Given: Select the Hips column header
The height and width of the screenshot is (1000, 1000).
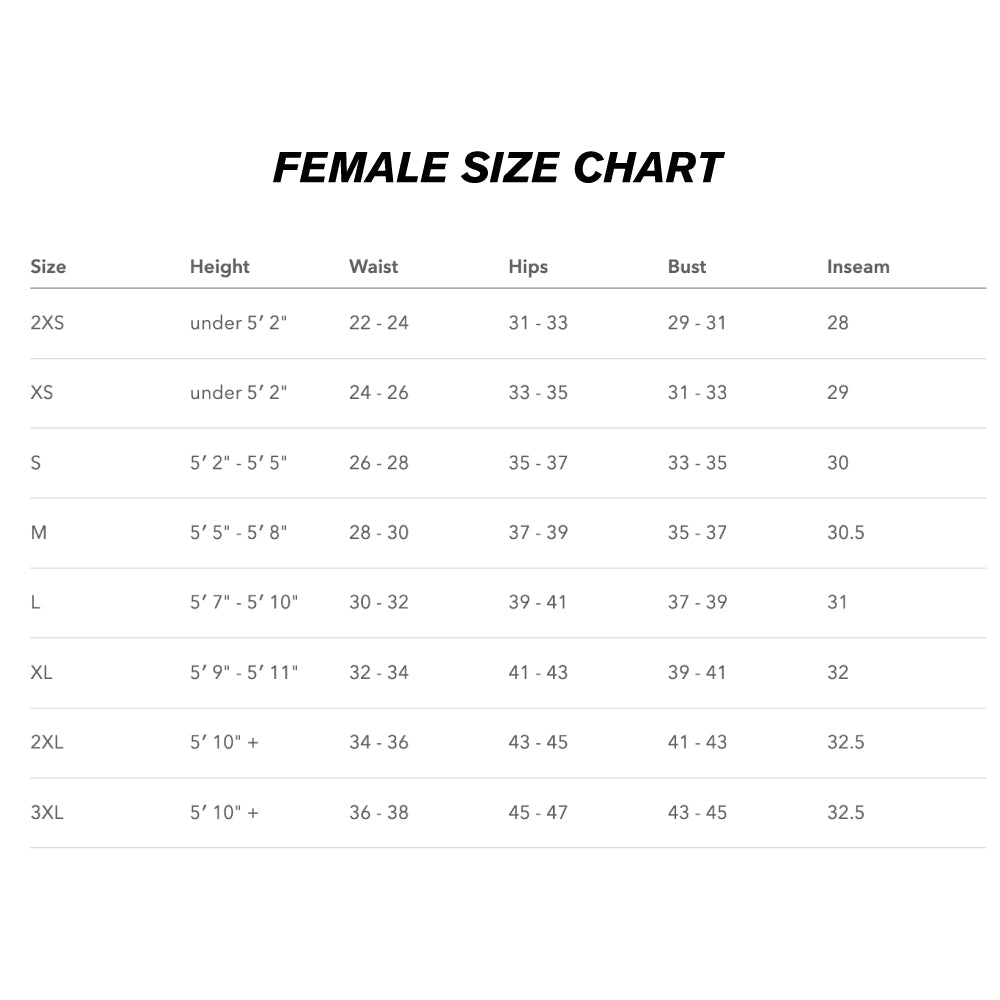Looking at the screenshot, I should point(528,267).
